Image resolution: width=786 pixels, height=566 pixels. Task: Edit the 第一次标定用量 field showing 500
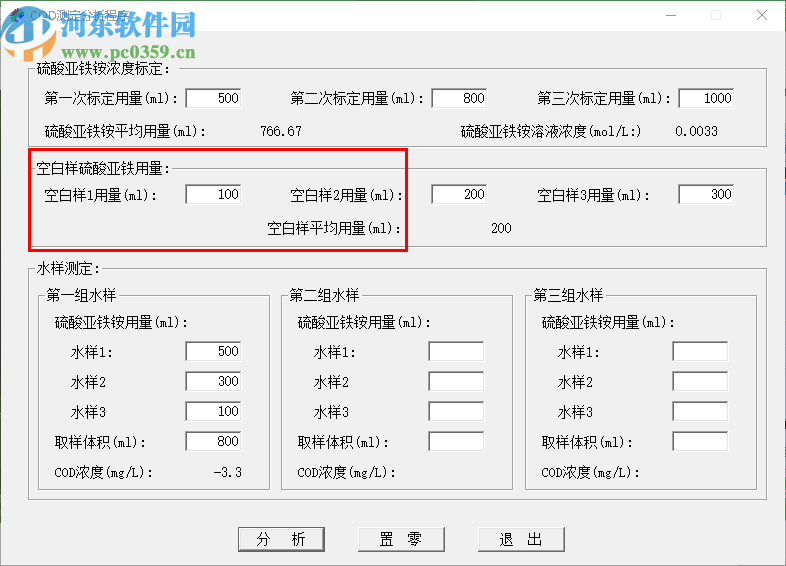click(214, 98)
